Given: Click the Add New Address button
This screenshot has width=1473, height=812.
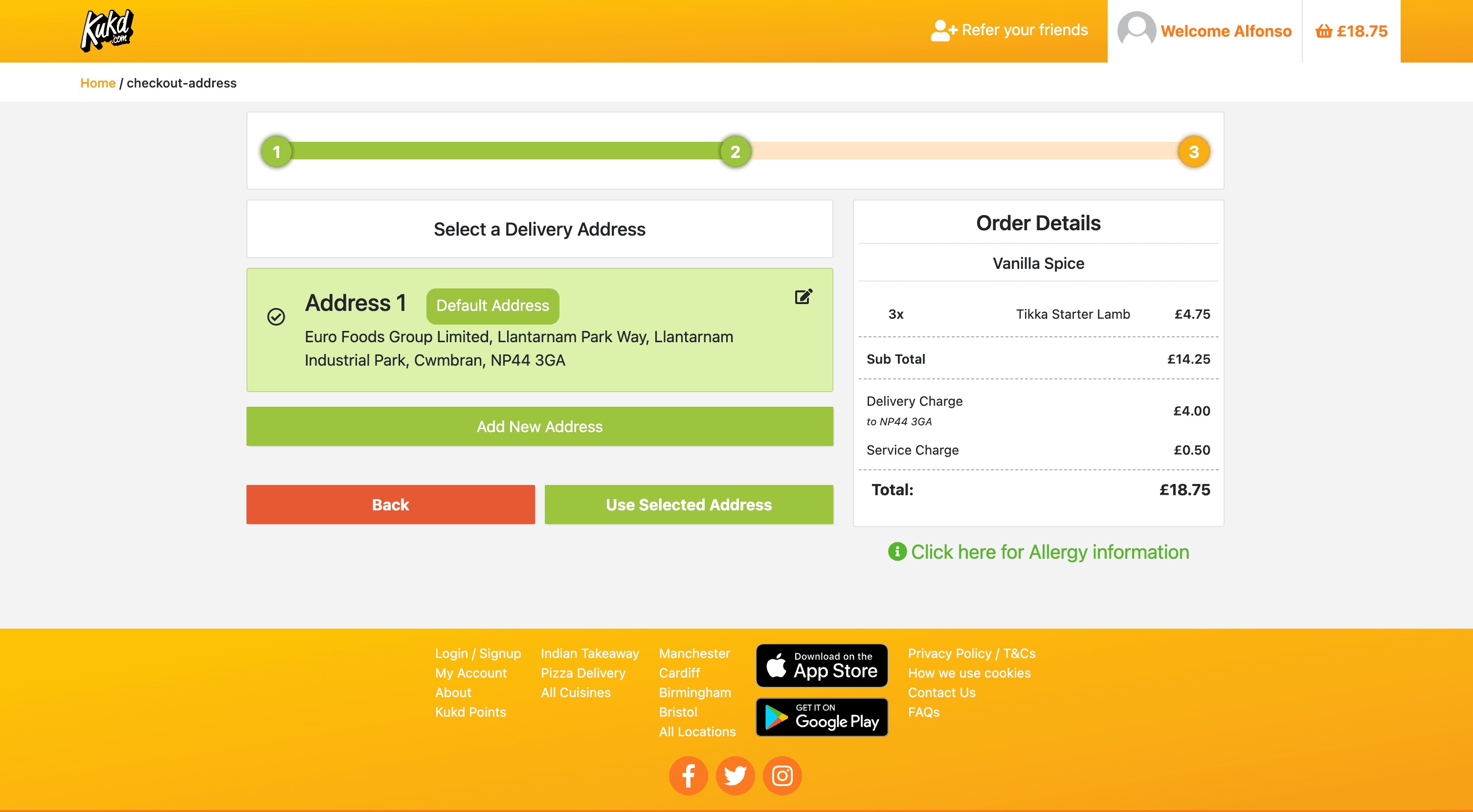Looking at the screenshot, I should 540,426.
